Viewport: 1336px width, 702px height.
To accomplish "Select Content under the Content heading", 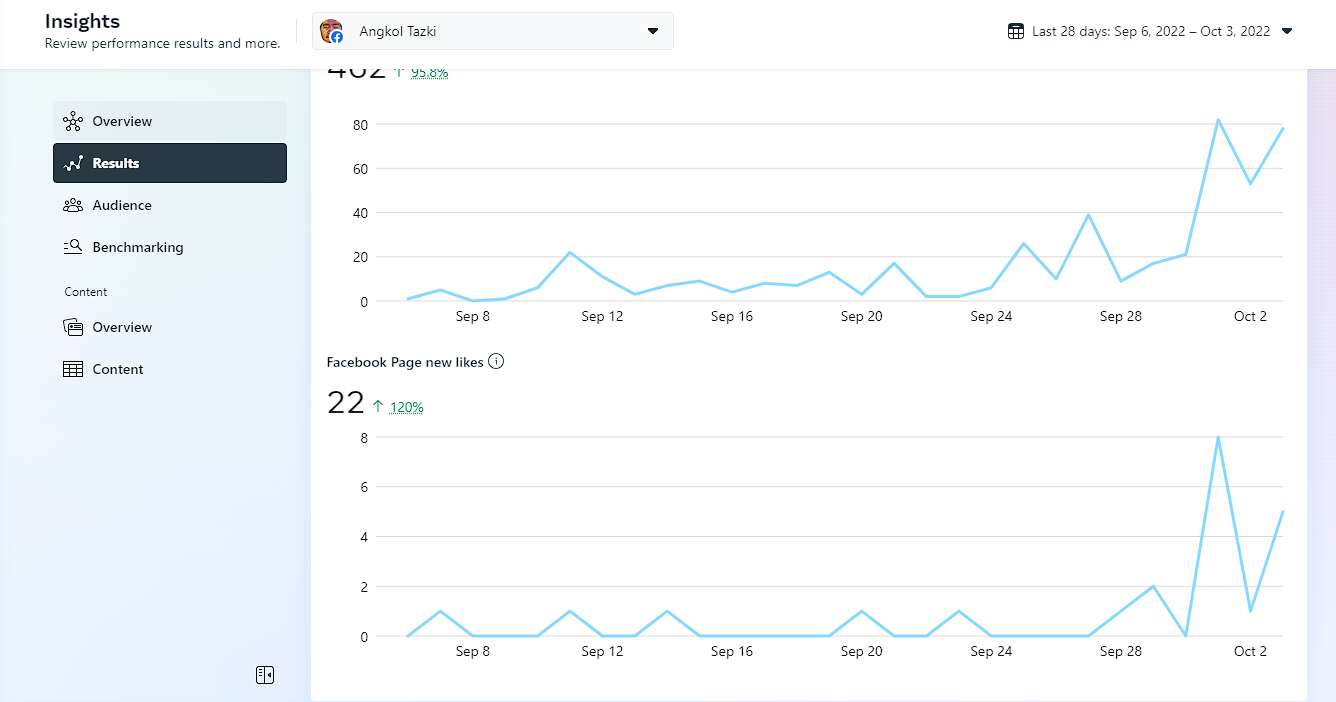I will pyautogui.click(x=118, y=369).
